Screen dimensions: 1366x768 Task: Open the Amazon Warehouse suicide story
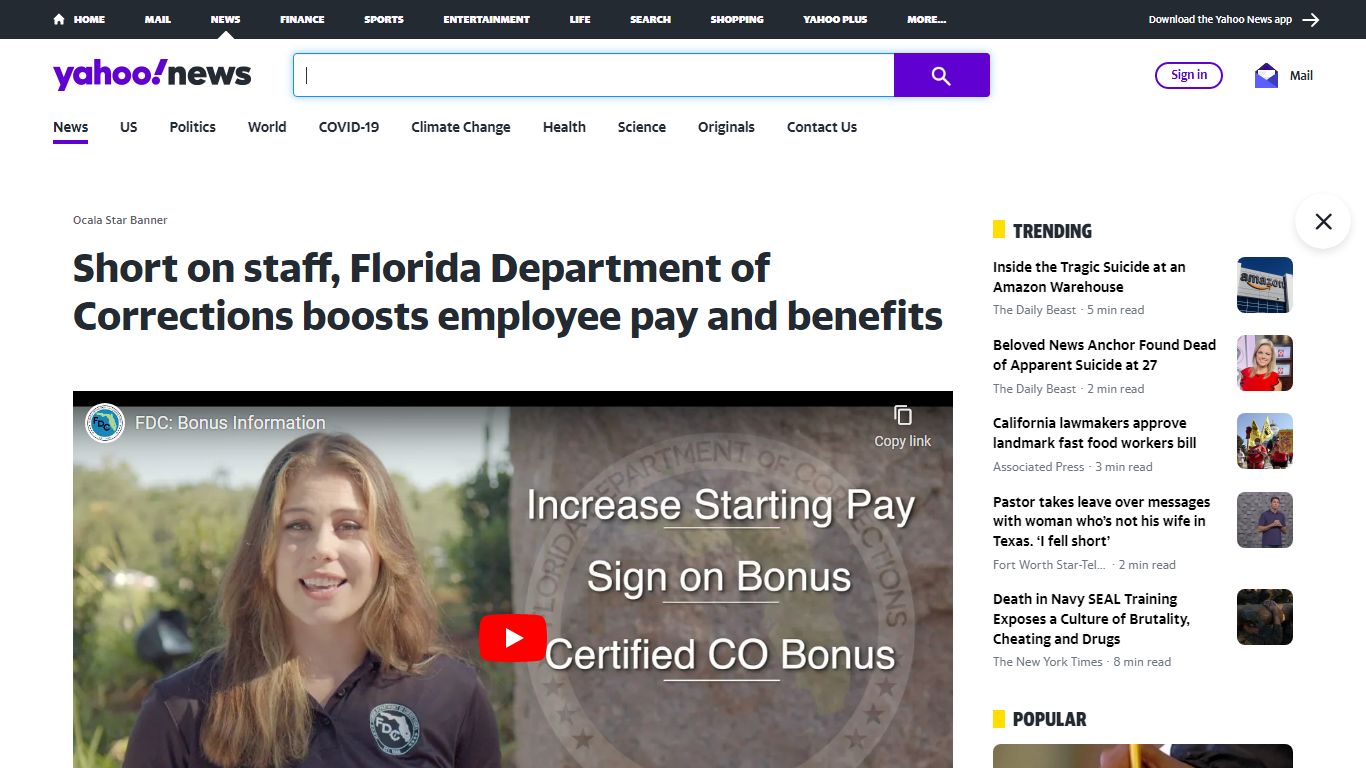coord(1089,277)
